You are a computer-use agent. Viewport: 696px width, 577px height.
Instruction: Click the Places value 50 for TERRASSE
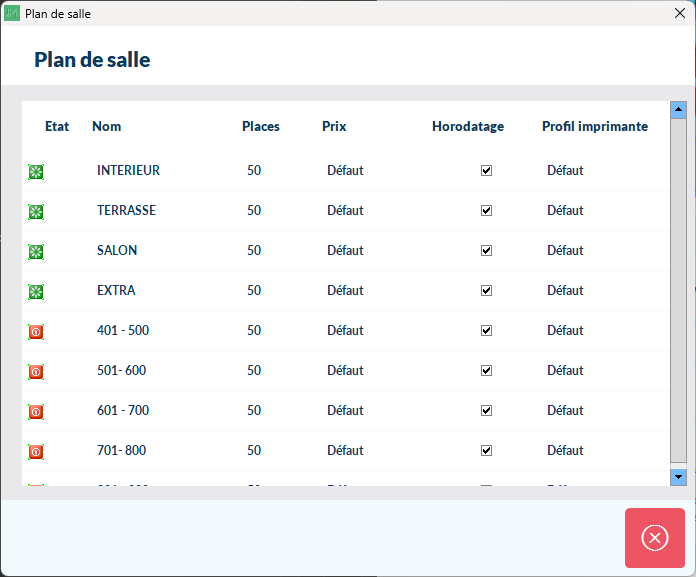click(x=254, y=210)
